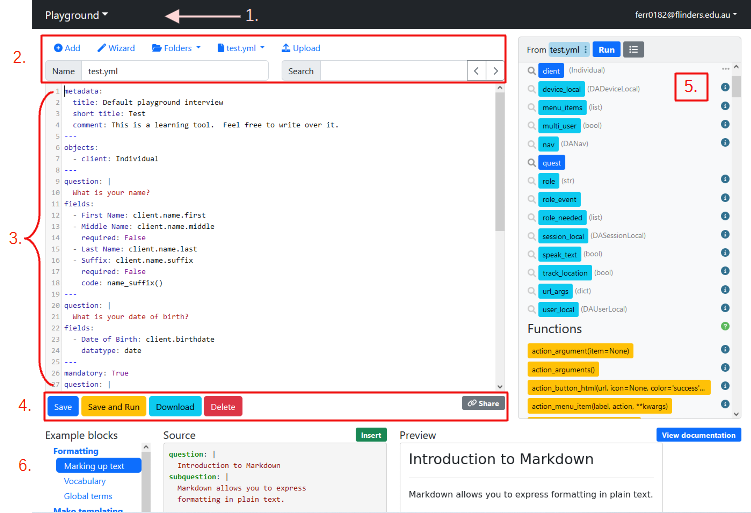Viewport: 751px width, 513px height.
Task: Click the Search input field
Action: point(393,71)
